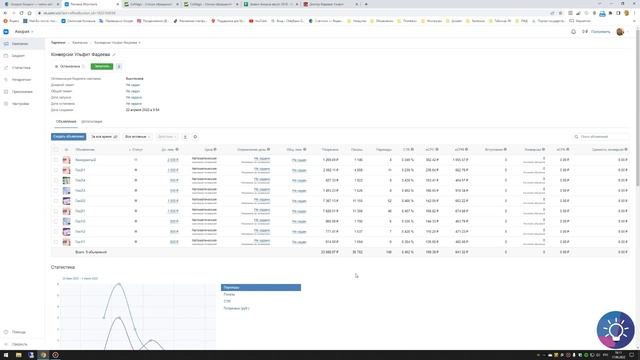Screen dimensions: 640x360
Task: Open the more-options button beside Запустить
Action: pyautogui.click(x=119, y=66)
